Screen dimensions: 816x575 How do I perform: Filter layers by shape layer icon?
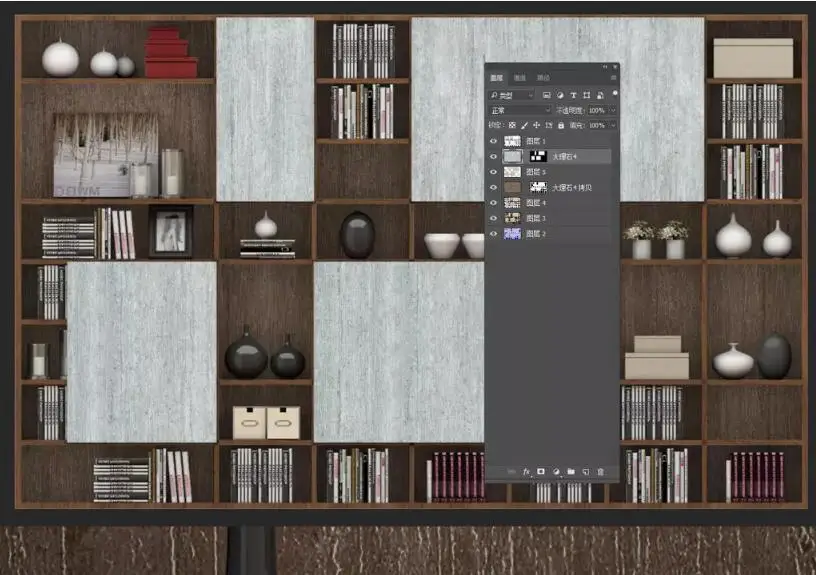(x=587, y=95)
